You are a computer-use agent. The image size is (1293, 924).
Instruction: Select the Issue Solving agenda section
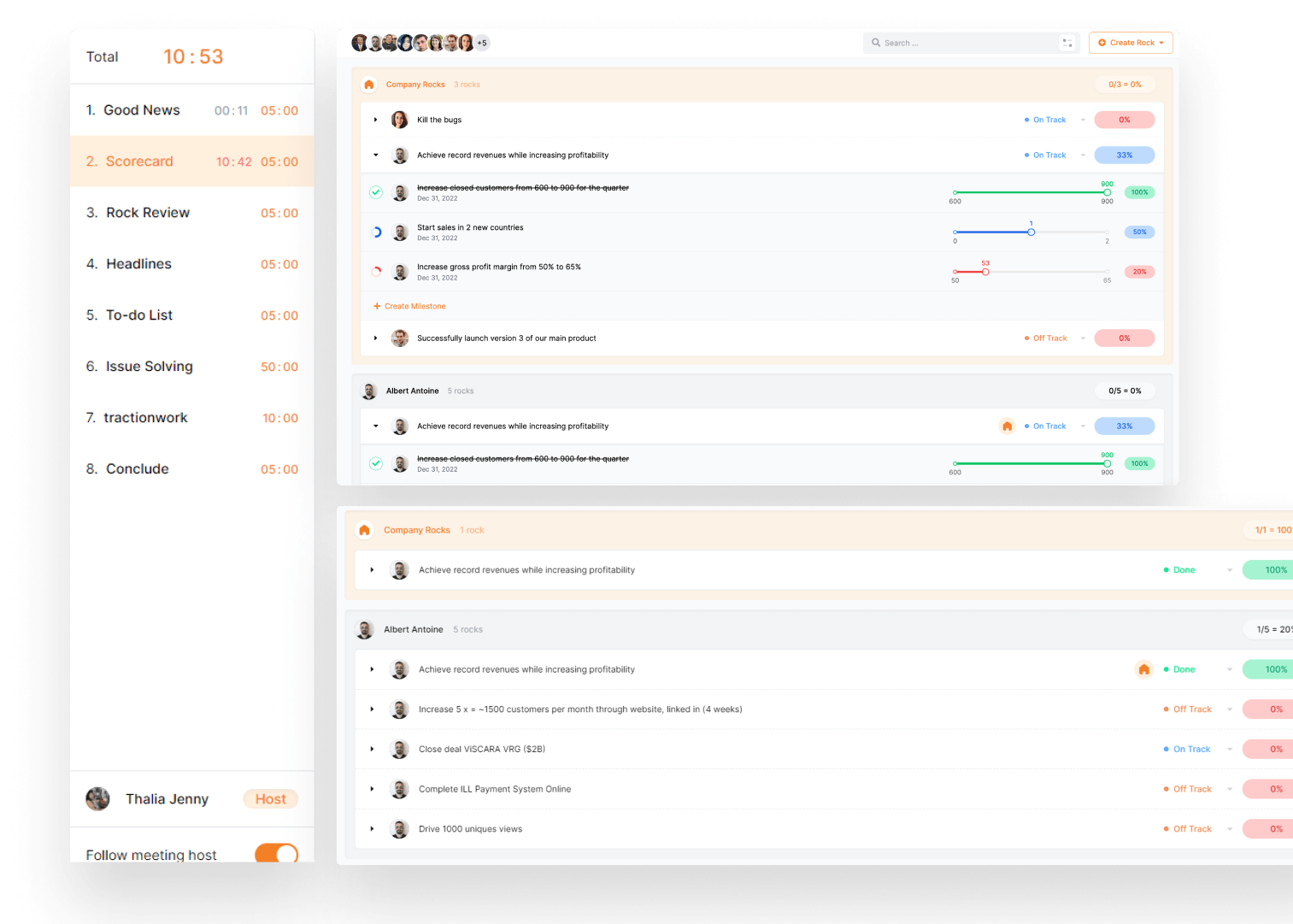(x=149, y=367)
